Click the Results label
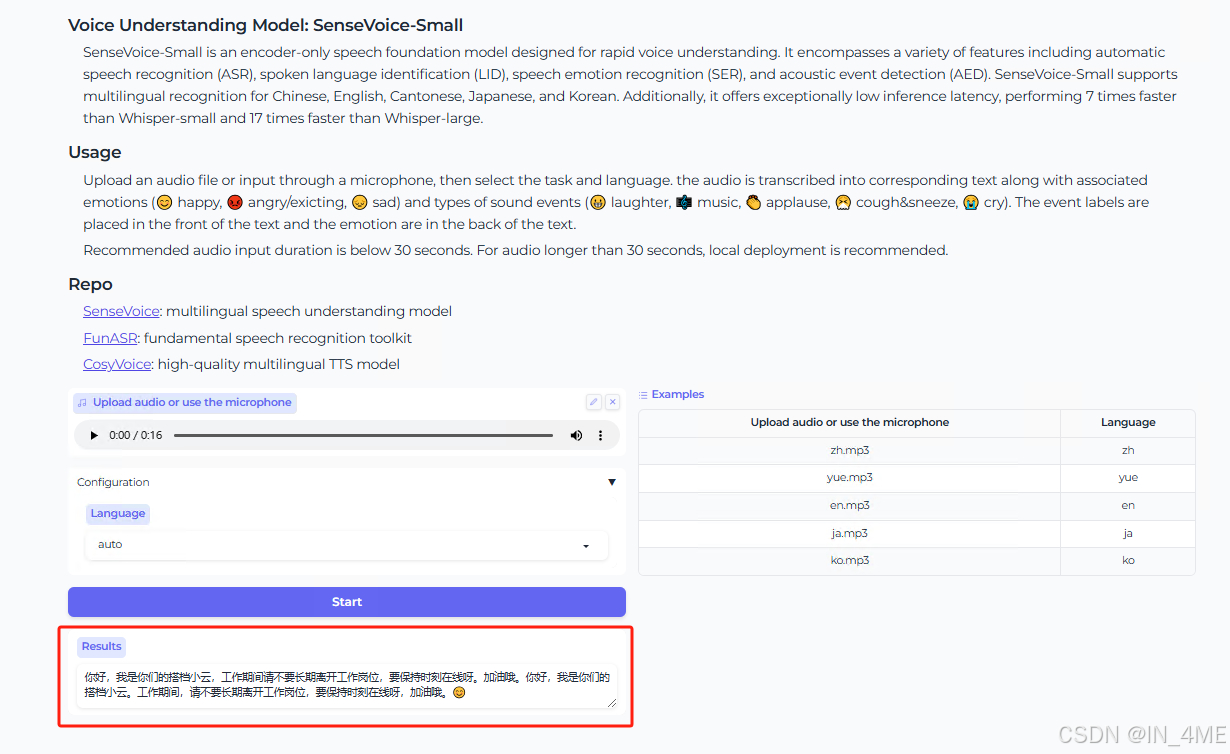This screenshot has width=1230, height=754. (102, 646)
